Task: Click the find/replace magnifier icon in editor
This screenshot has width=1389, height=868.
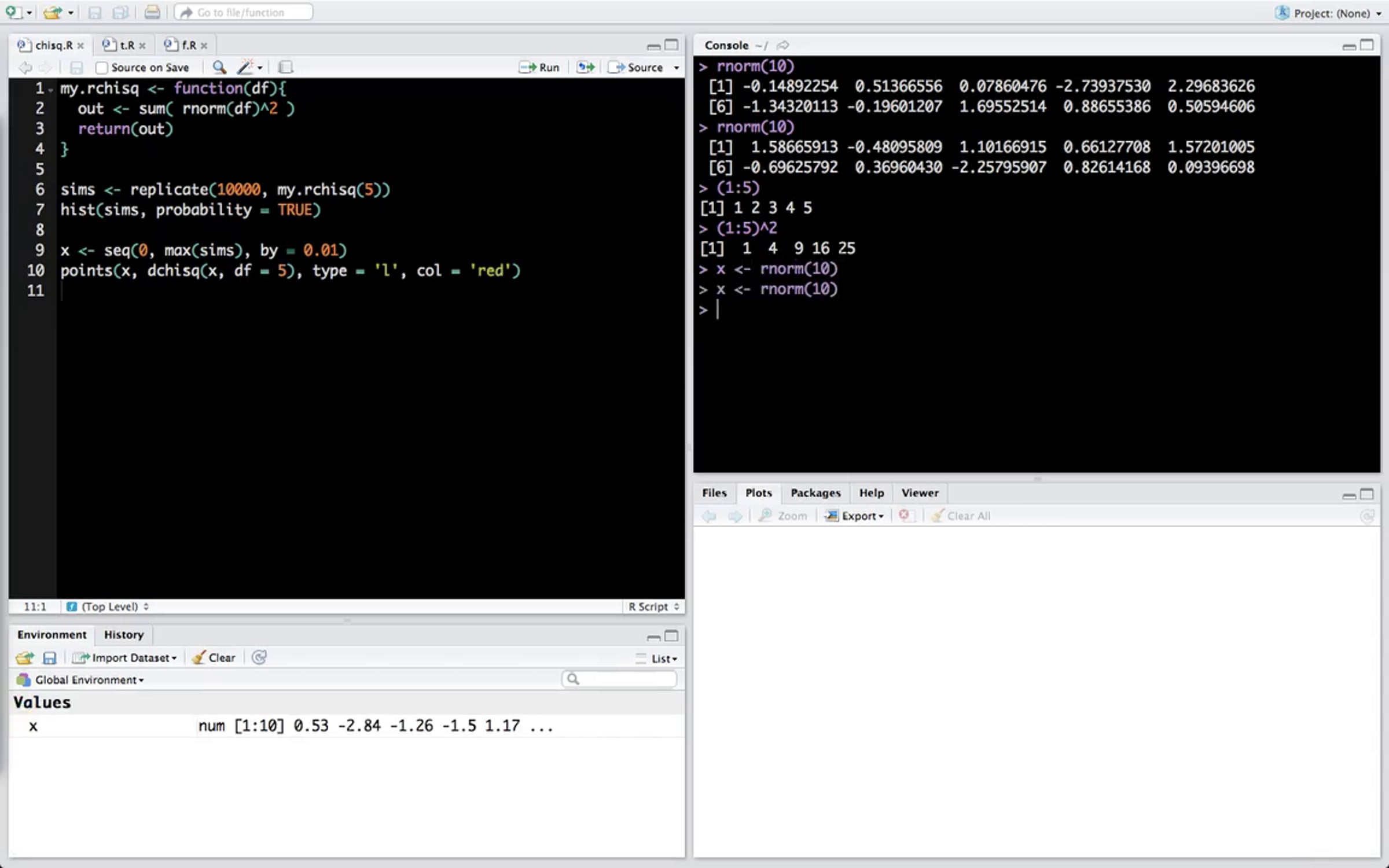Action: [x=219, y=67]
